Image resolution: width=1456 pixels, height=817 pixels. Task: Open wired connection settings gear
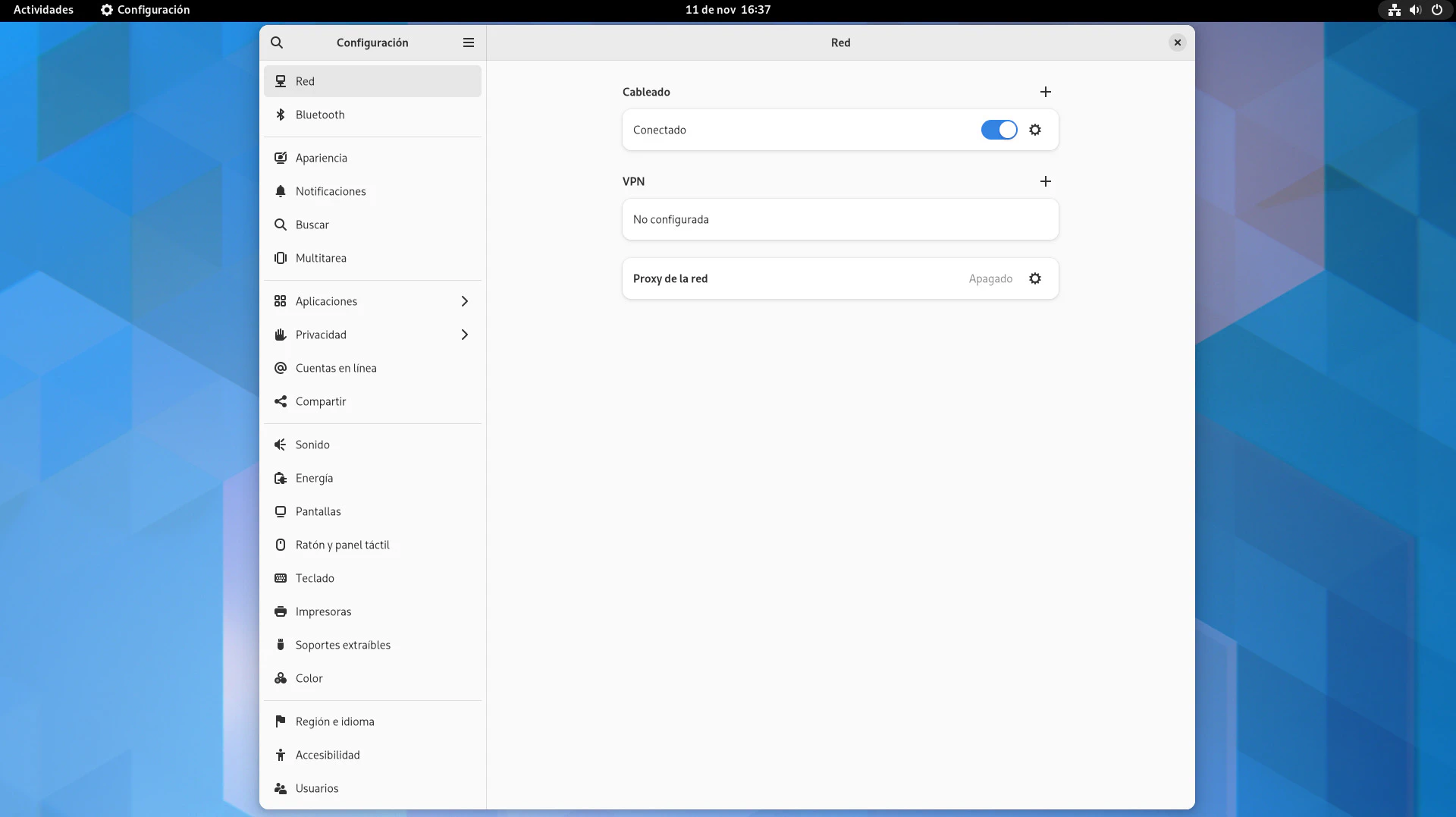click(x=1035, y=130)
